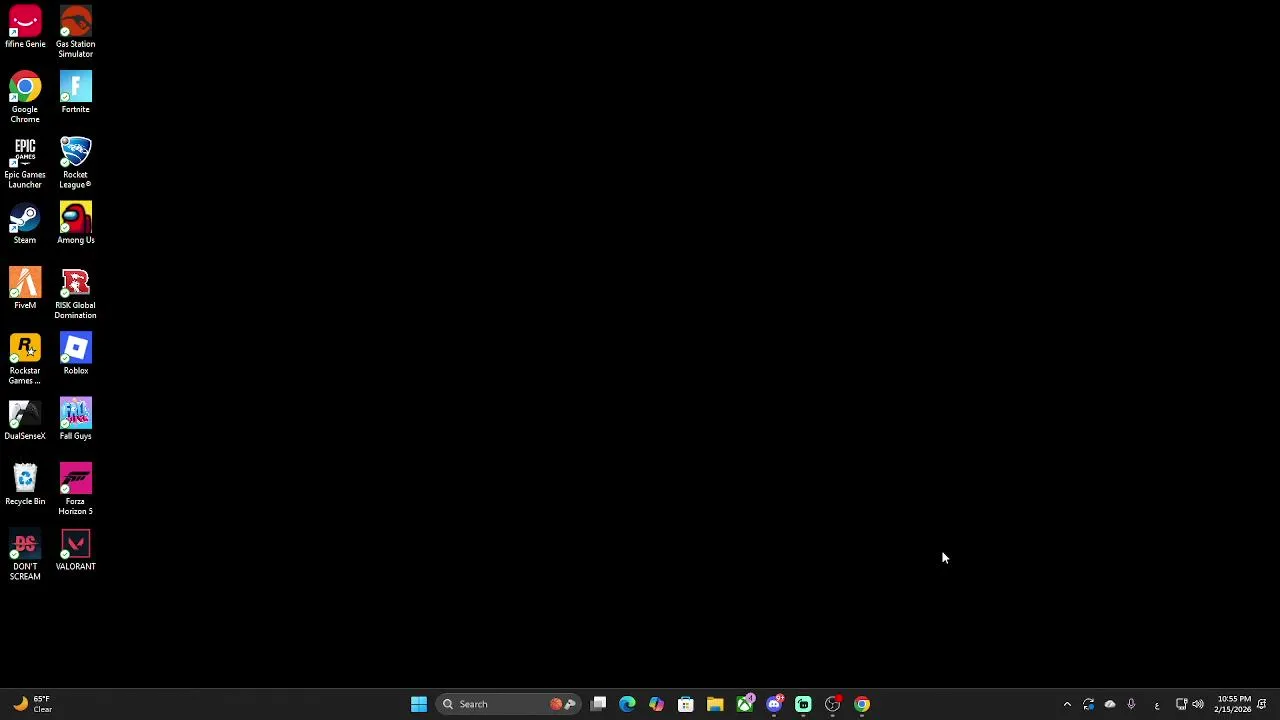Switch to Chrome on the taskbar

pyautogui.click(x=862, y=704)
